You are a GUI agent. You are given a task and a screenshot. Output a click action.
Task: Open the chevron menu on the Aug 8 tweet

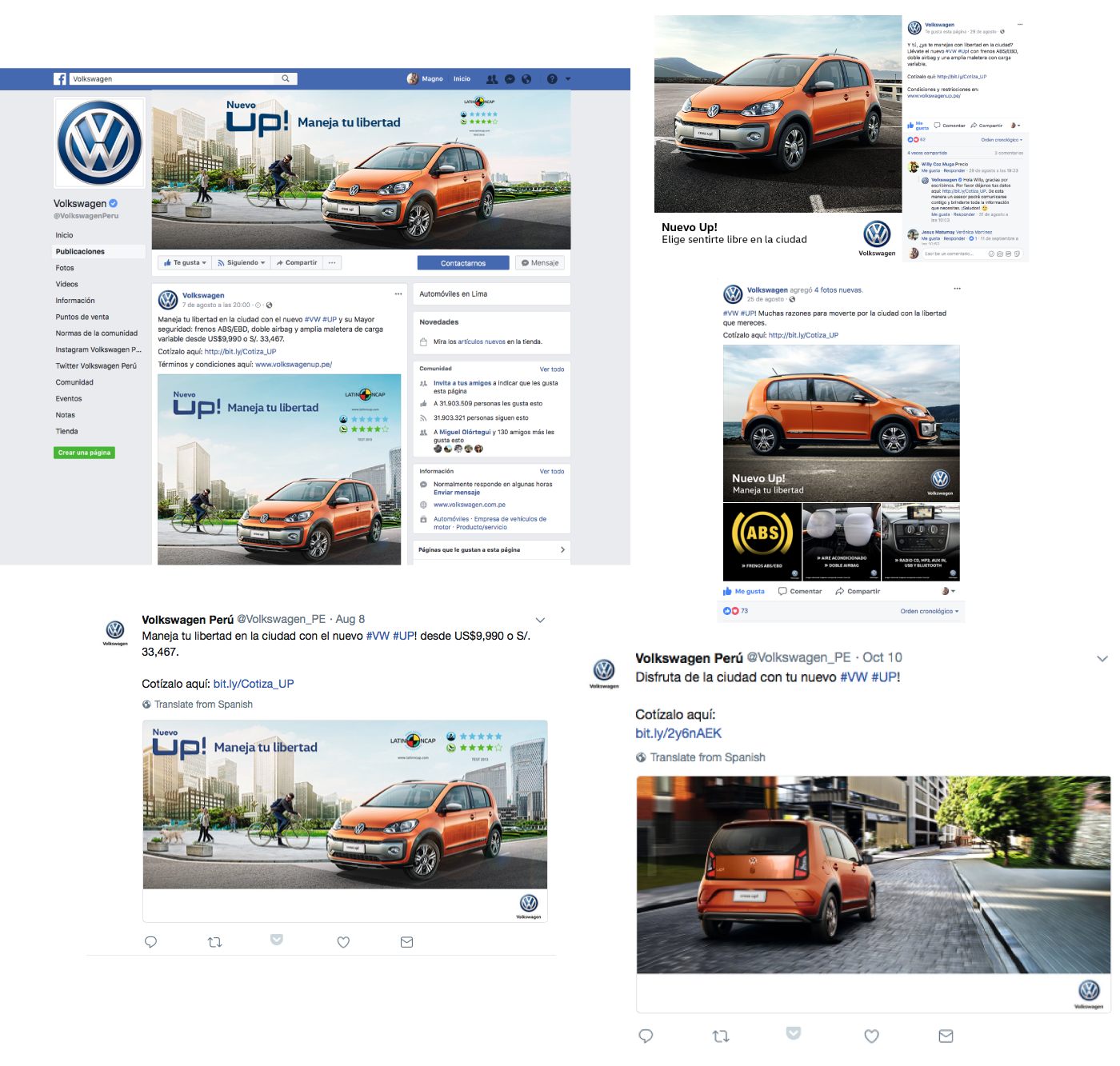click(x=540, y=620)
